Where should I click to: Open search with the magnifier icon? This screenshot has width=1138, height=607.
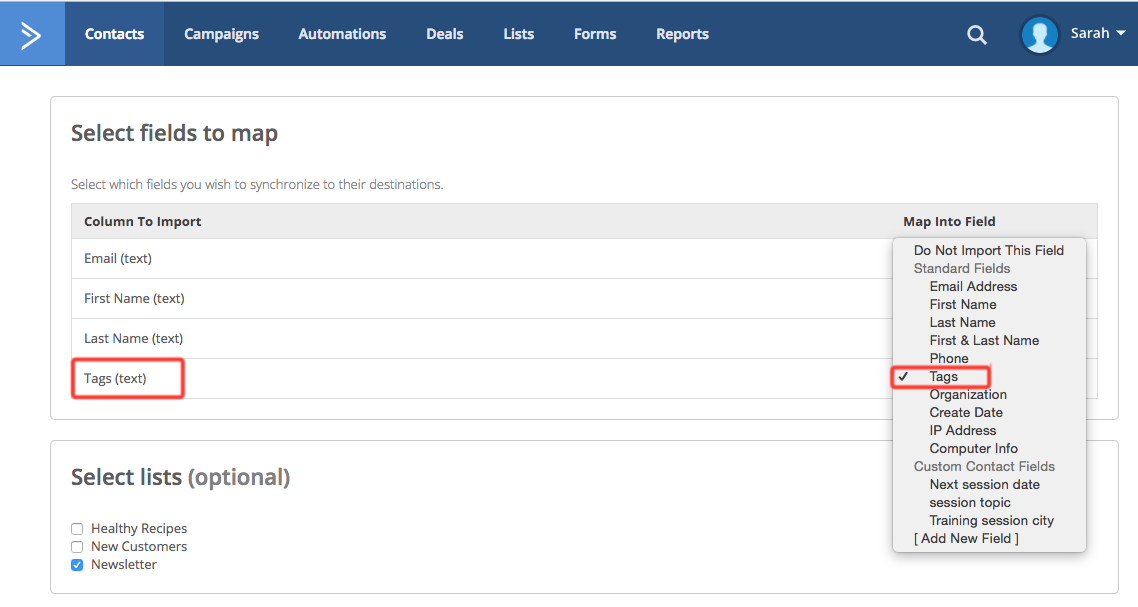point(976,34)
